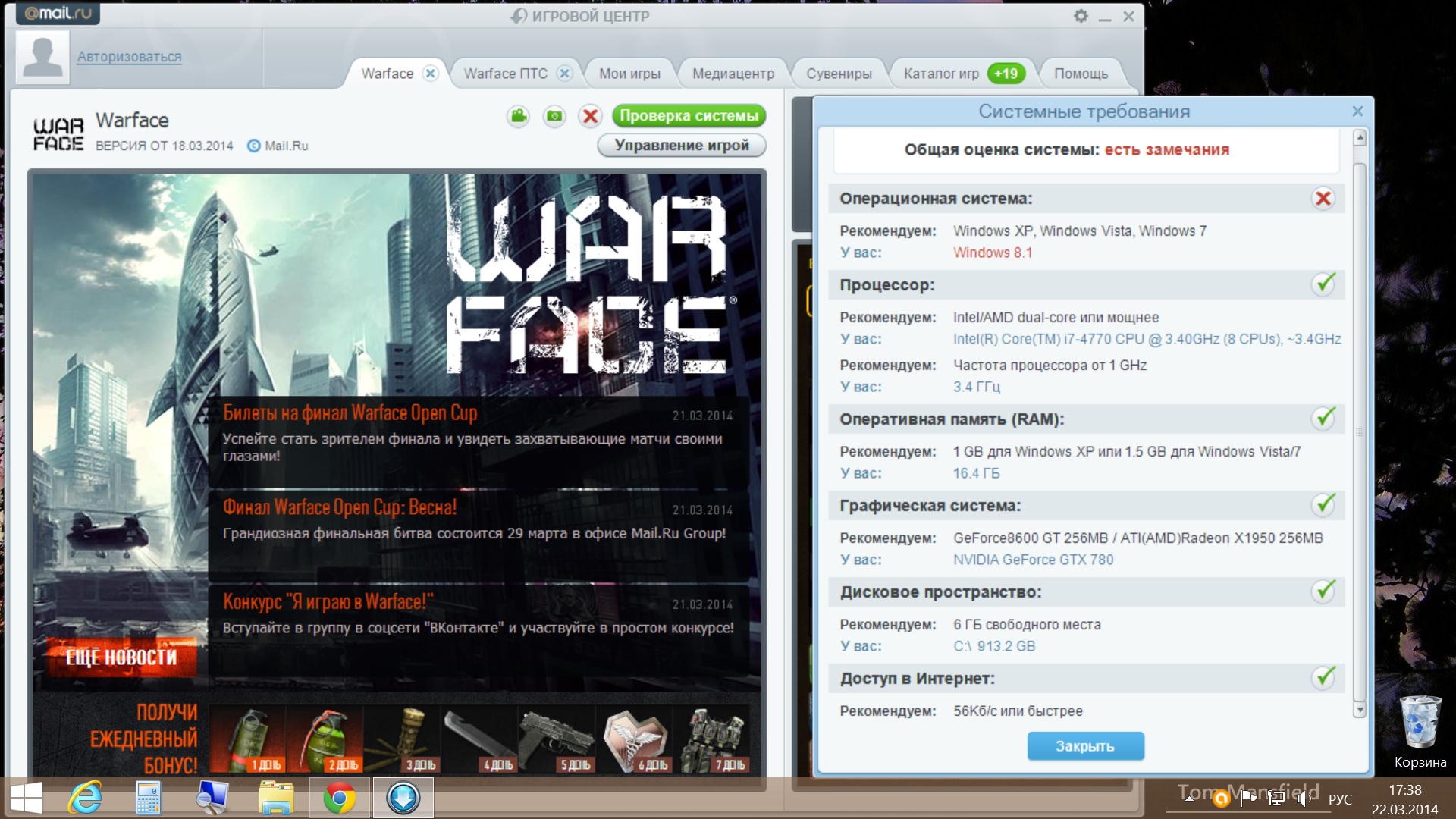Switch to the Warface ПТС tab
Screen dimensions: 1456x819
coord(505,74)
